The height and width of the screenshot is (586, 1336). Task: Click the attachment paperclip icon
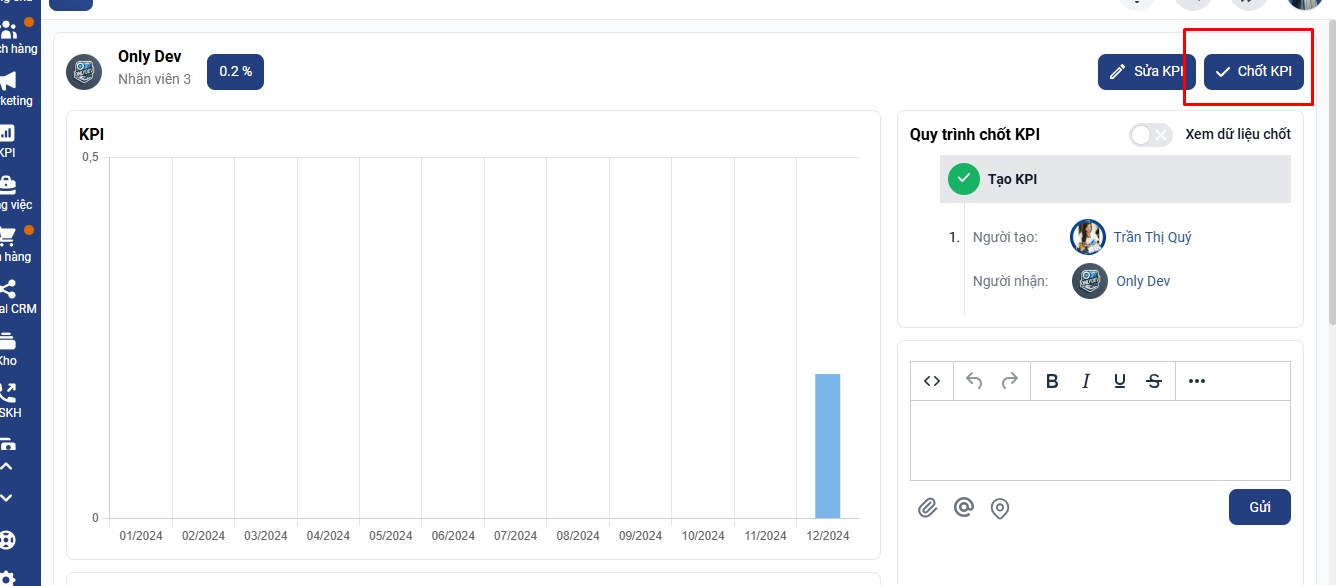[927, 508]
